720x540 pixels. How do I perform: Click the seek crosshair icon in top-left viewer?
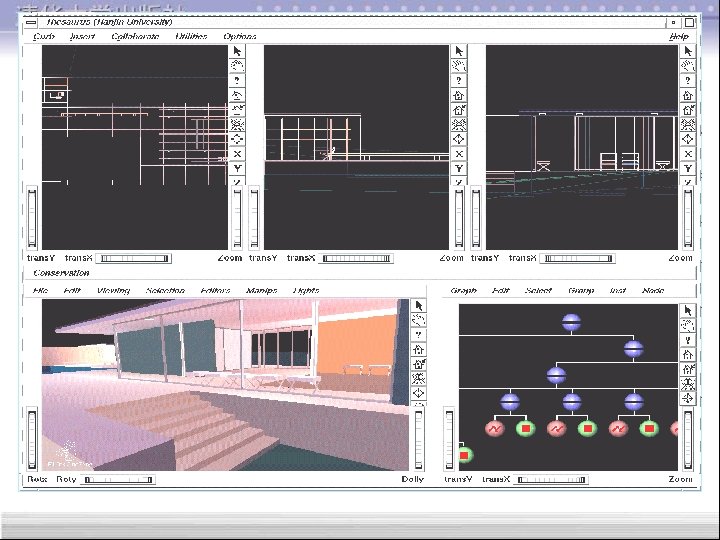pyautogui.click(x=237, y=139)
